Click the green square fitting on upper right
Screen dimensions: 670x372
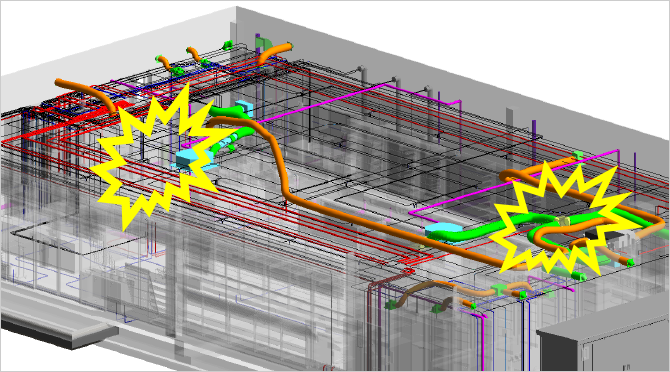pos(578,155)
